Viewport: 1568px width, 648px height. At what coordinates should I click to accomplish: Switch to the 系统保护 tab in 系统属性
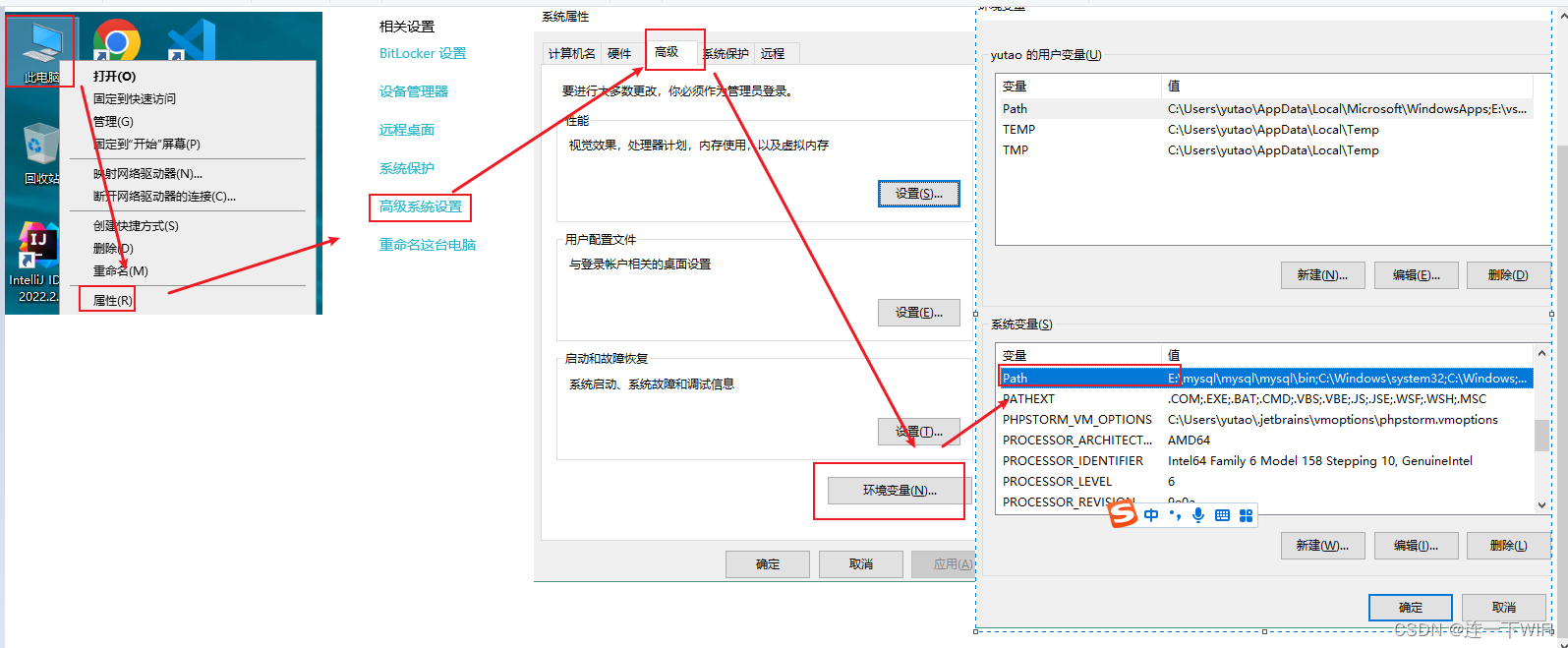point(726,53)
